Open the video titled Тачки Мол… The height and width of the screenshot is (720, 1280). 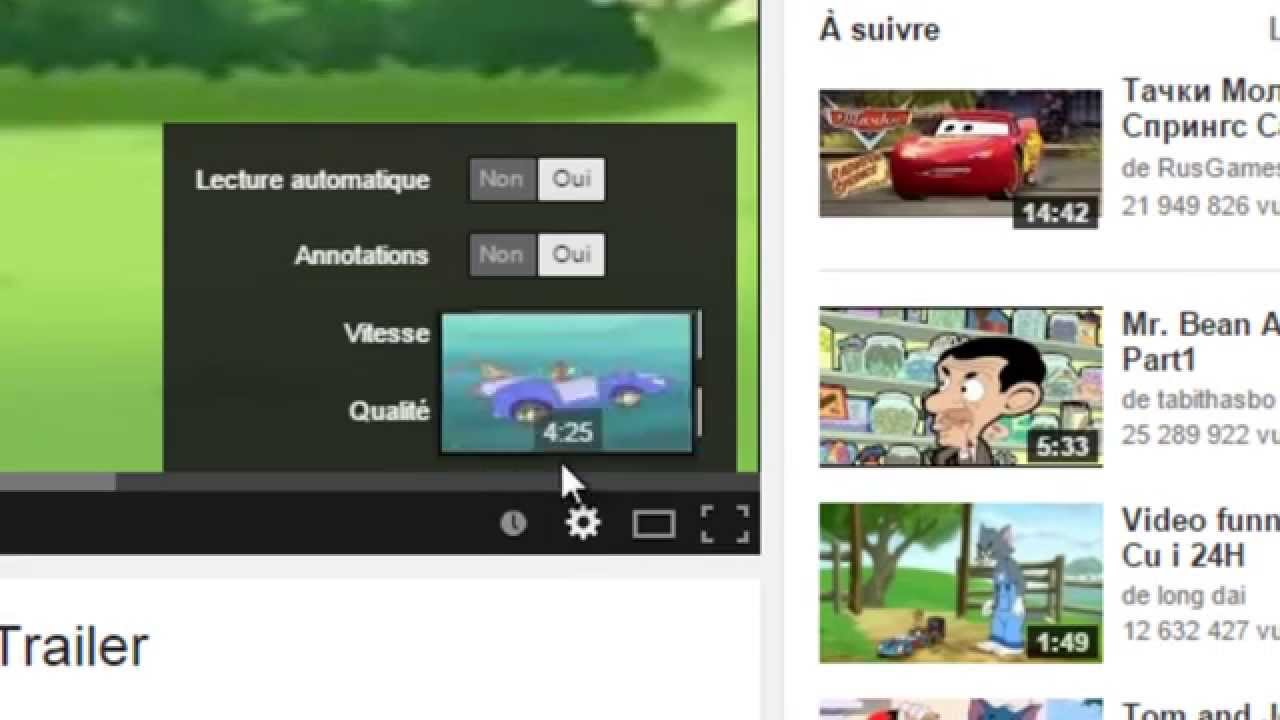[1200, 109]
